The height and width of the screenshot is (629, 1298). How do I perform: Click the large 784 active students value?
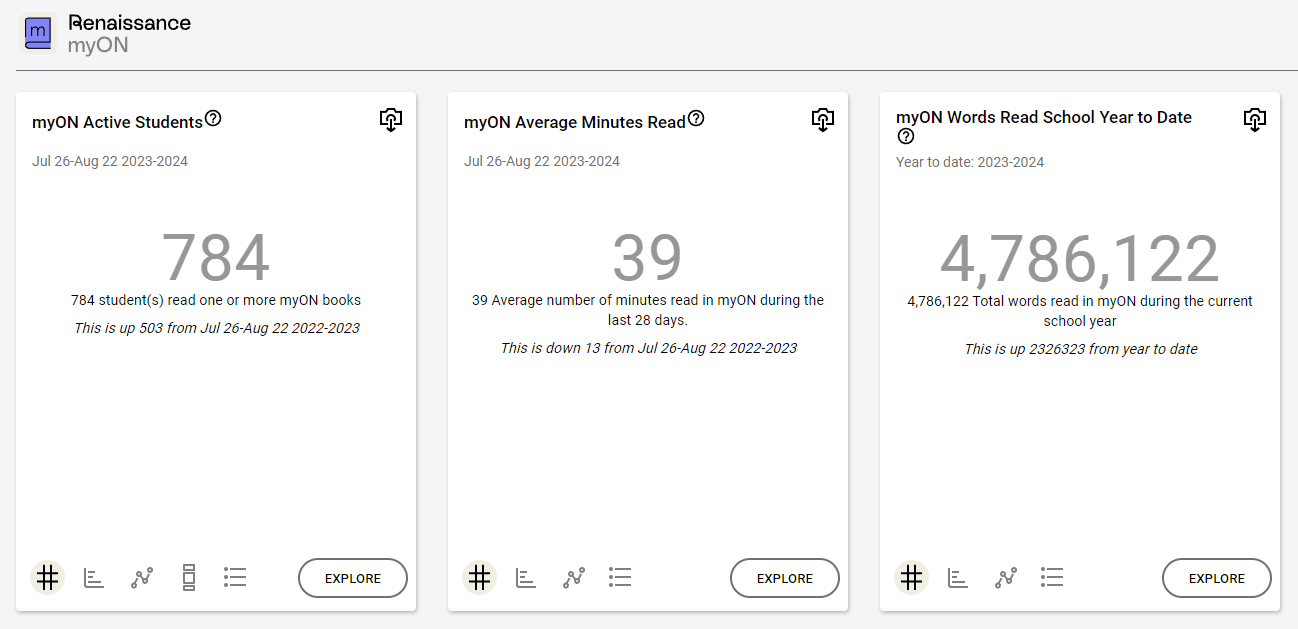click(x=216, y=258)
